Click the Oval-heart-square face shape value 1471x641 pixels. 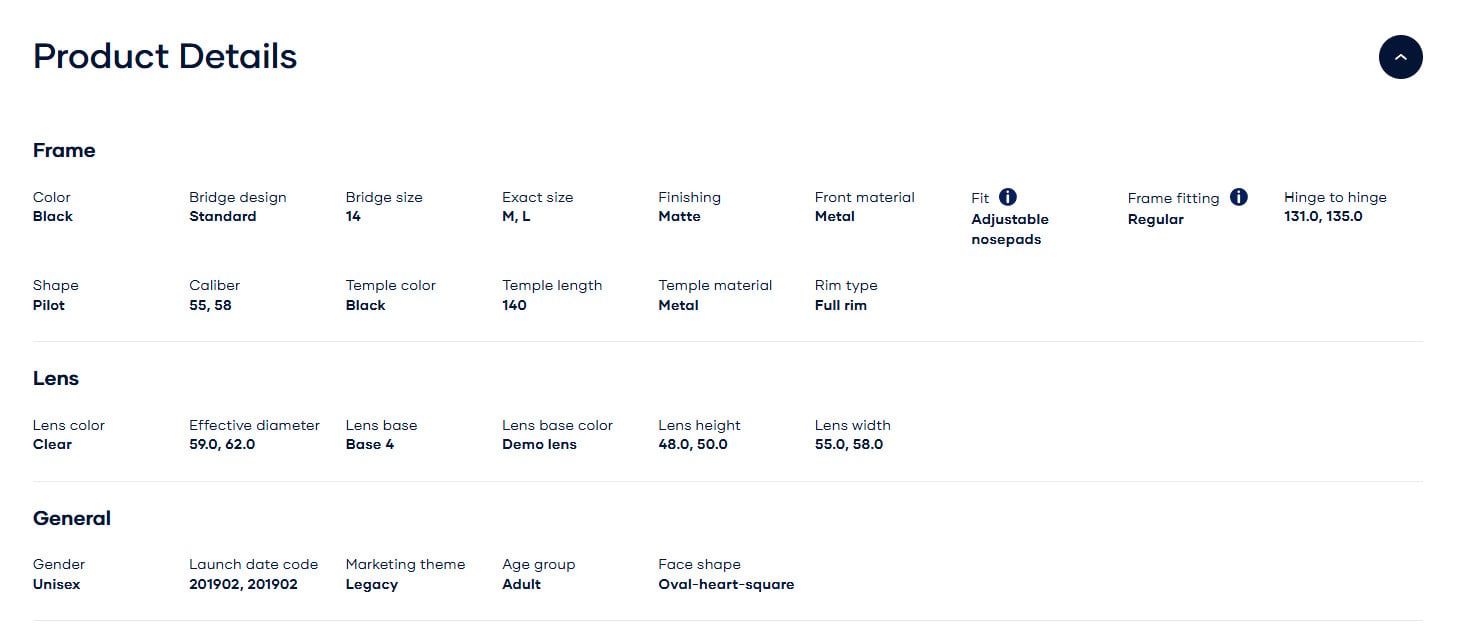(726, 584)
